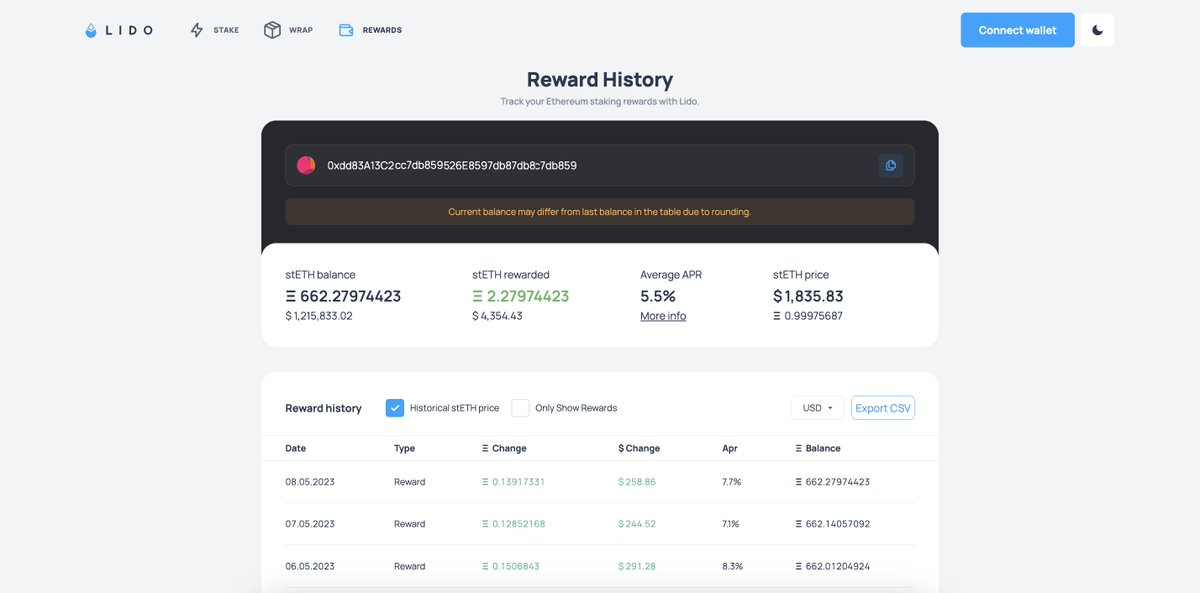
Task: Open the More info link under Average APR
Action: pyautogui.click(x=663, y=316)
